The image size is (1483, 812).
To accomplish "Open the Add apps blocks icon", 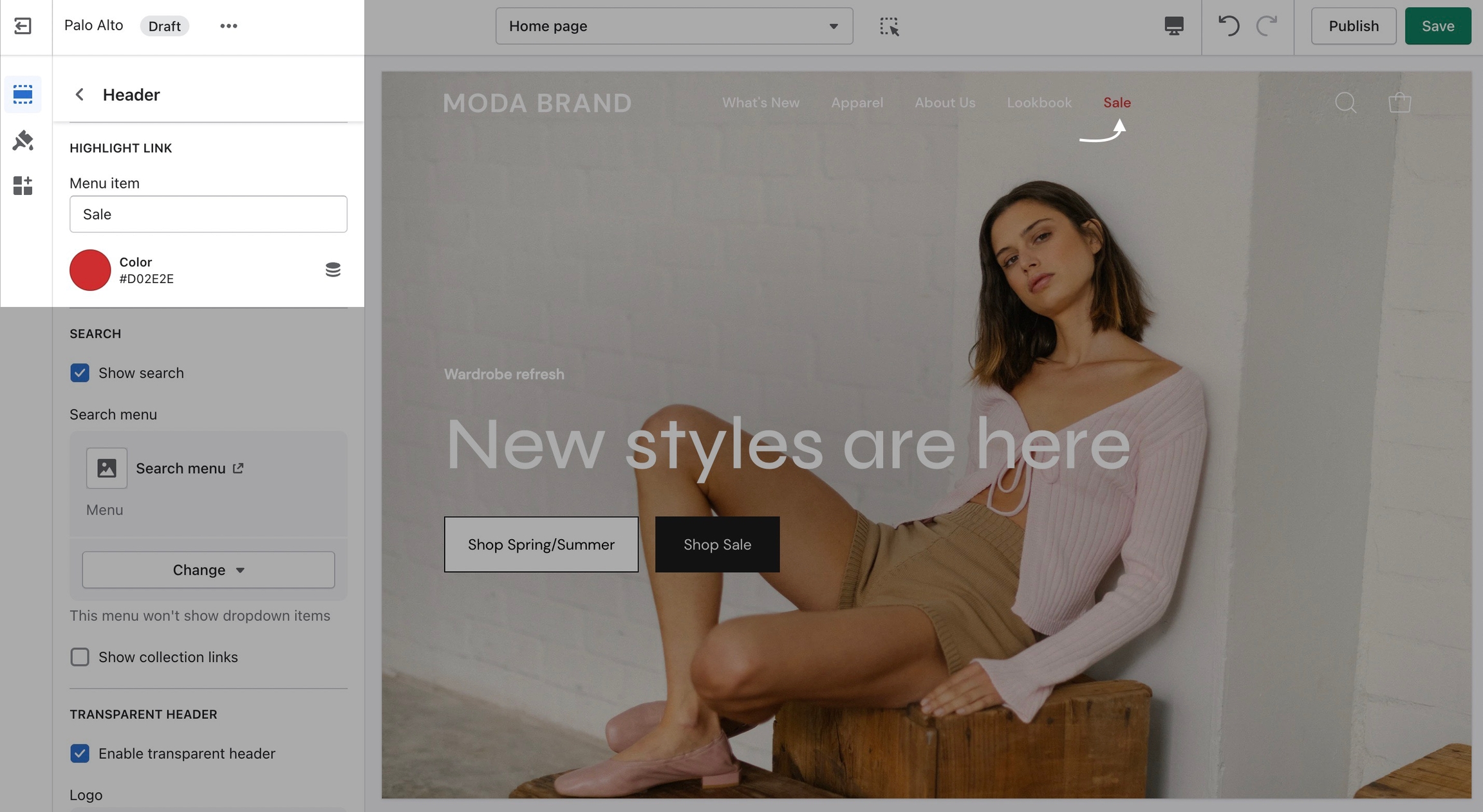I will 23,185.
